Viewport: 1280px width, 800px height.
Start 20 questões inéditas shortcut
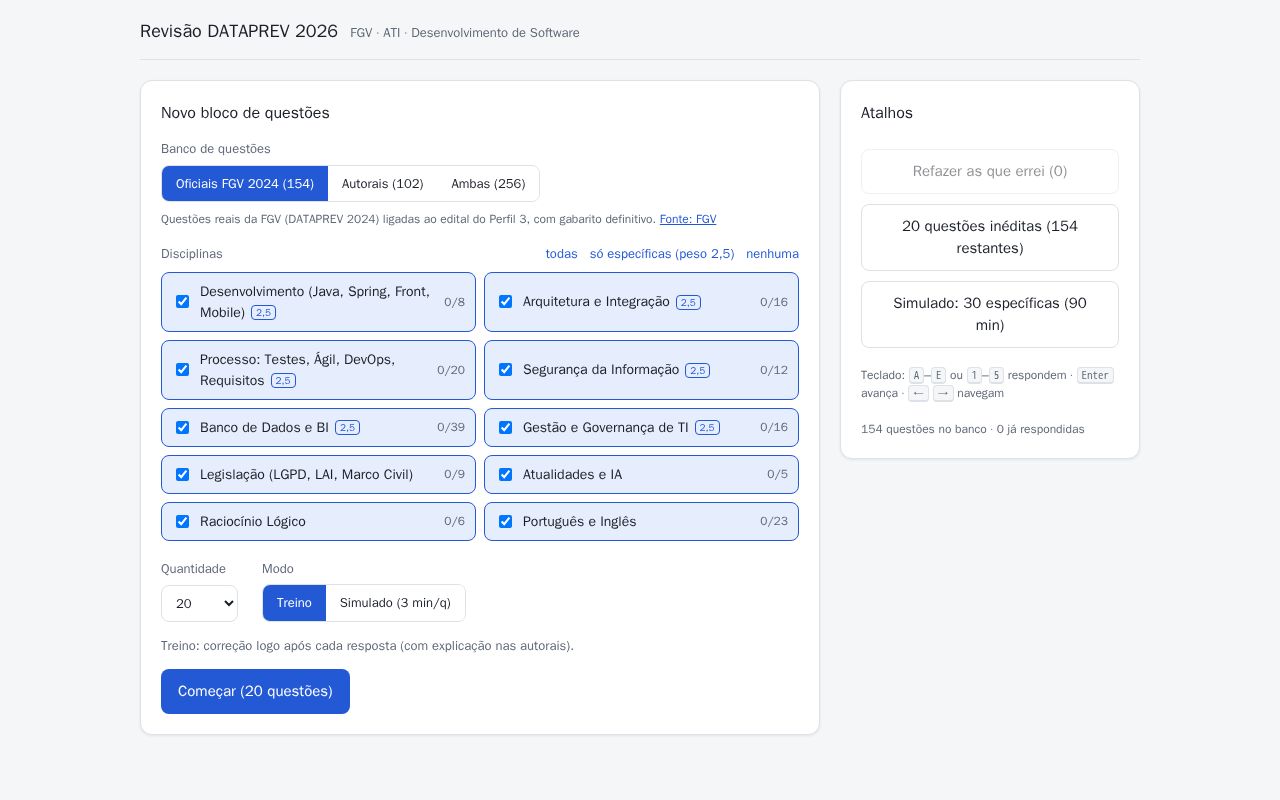coord(990,237)
